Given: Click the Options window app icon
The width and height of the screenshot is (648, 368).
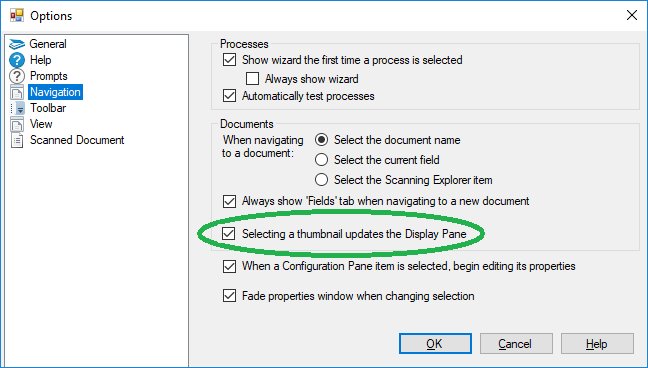Looking at the screenshot, I should click(17, 15).
